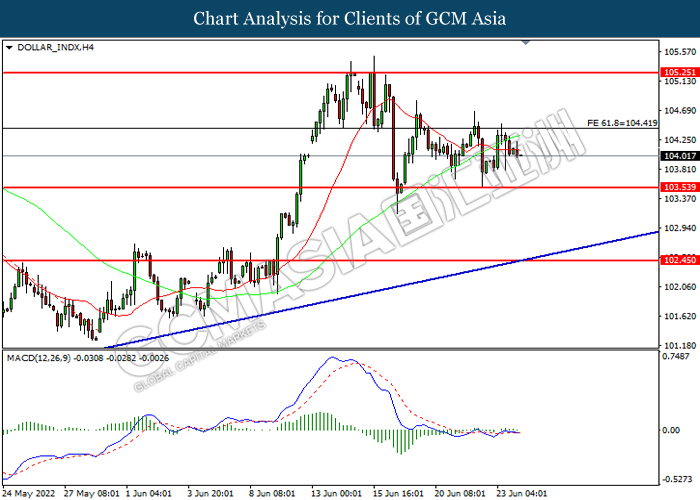Click the 23 Jun 04:01 time label
This screenshot has height=500, width=700.
click(521, 493)
